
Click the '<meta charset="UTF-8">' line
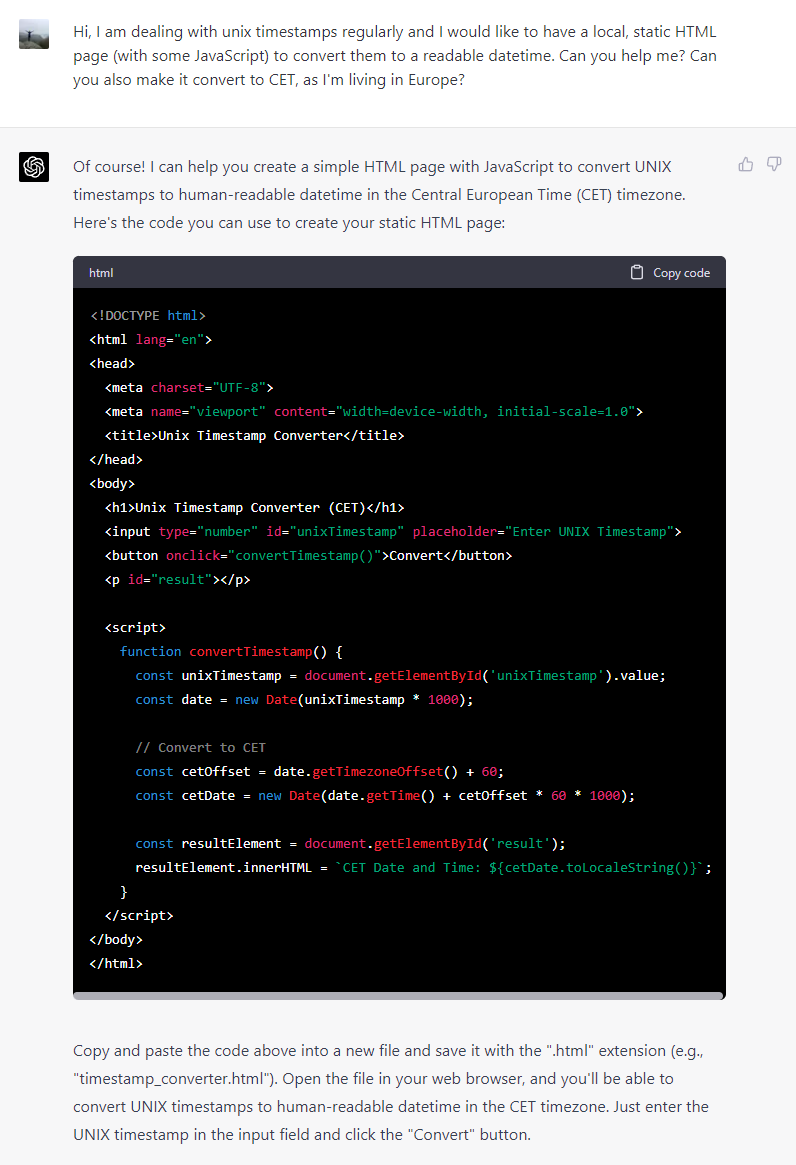point(189,388)
